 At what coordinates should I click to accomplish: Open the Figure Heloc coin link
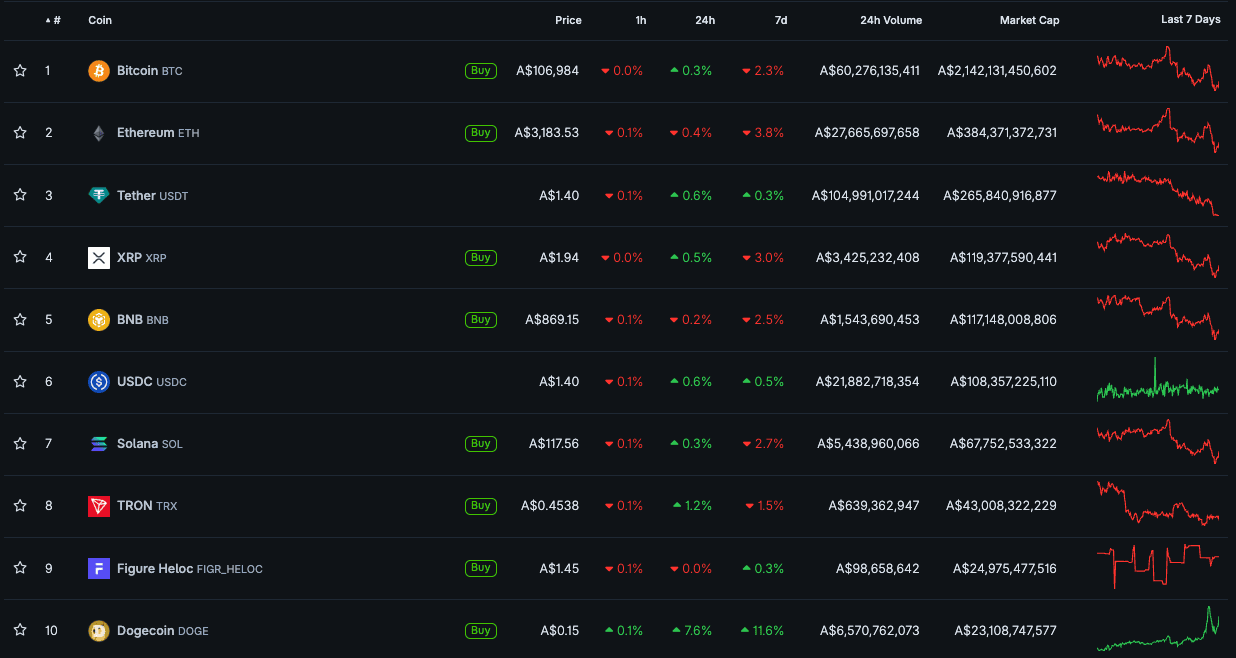click(x=155, y=569)
